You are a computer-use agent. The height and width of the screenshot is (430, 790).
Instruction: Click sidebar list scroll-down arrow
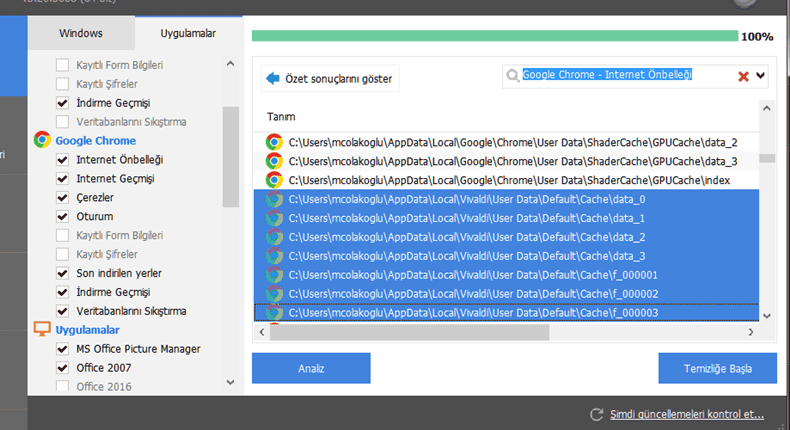[230, 383]
